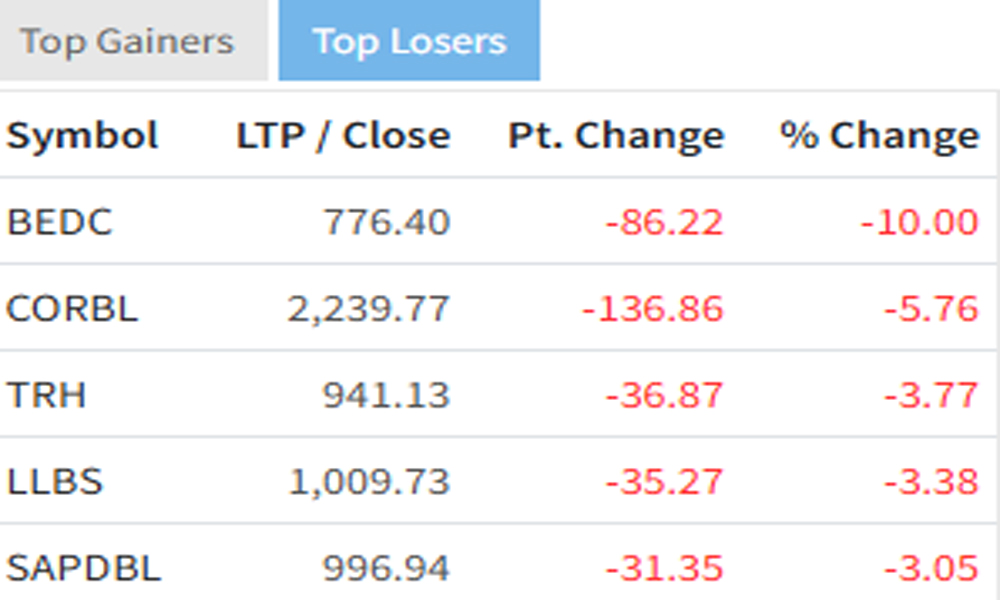Click BEDC closing price 776.40
Image resolution: width=1000 pixels, height=600 pixels.
[387, 222]
